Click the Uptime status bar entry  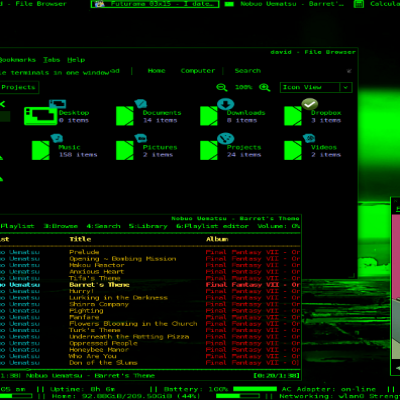pos(83,389)
